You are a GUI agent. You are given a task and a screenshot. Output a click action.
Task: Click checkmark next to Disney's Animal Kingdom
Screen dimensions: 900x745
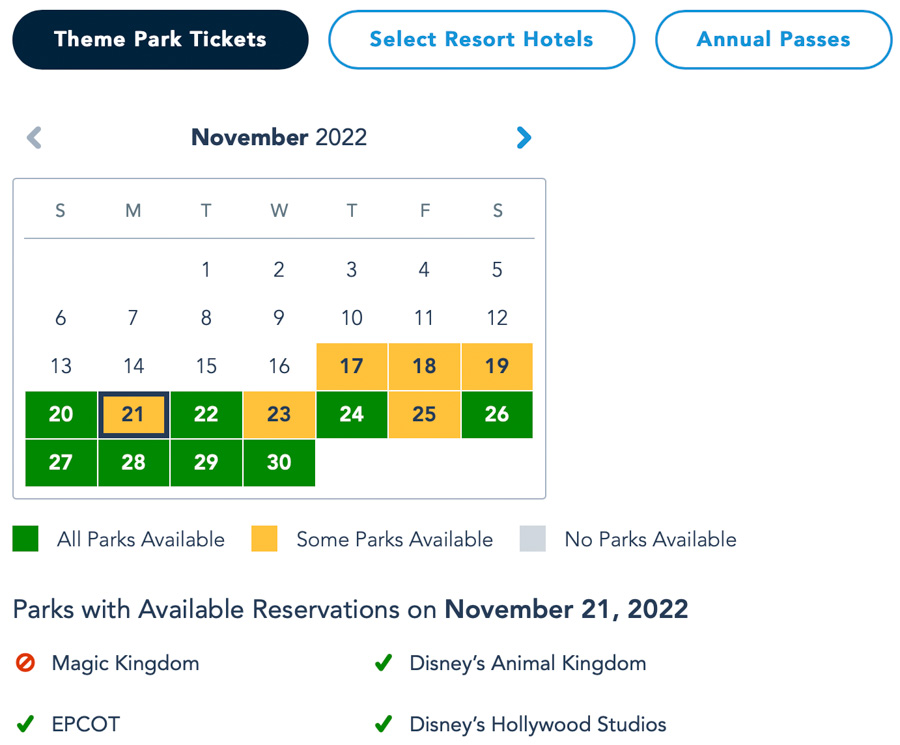382,663
